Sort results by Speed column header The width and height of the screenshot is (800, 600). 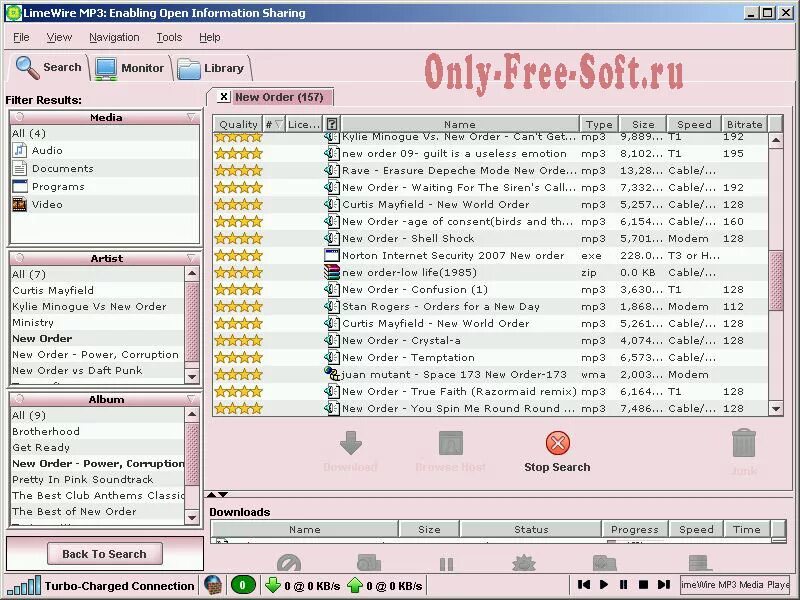click(x=694, y=124)
